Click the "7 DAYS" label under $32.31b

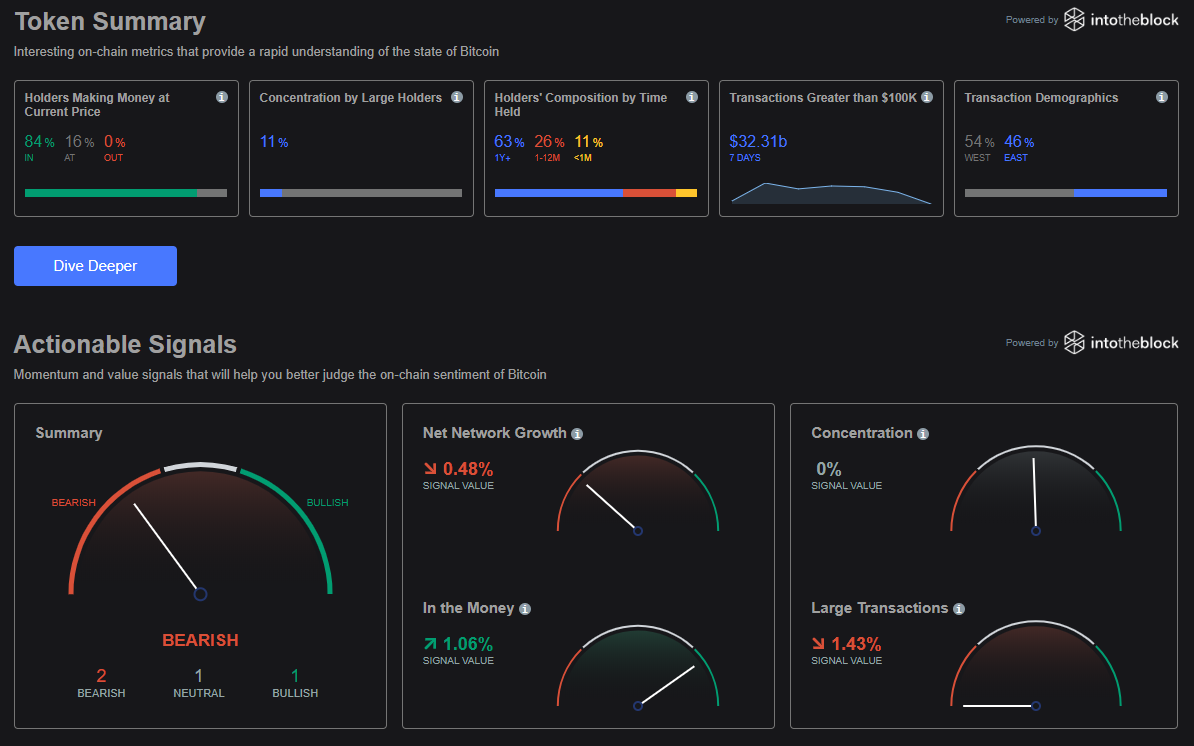(x=745, y=158)
